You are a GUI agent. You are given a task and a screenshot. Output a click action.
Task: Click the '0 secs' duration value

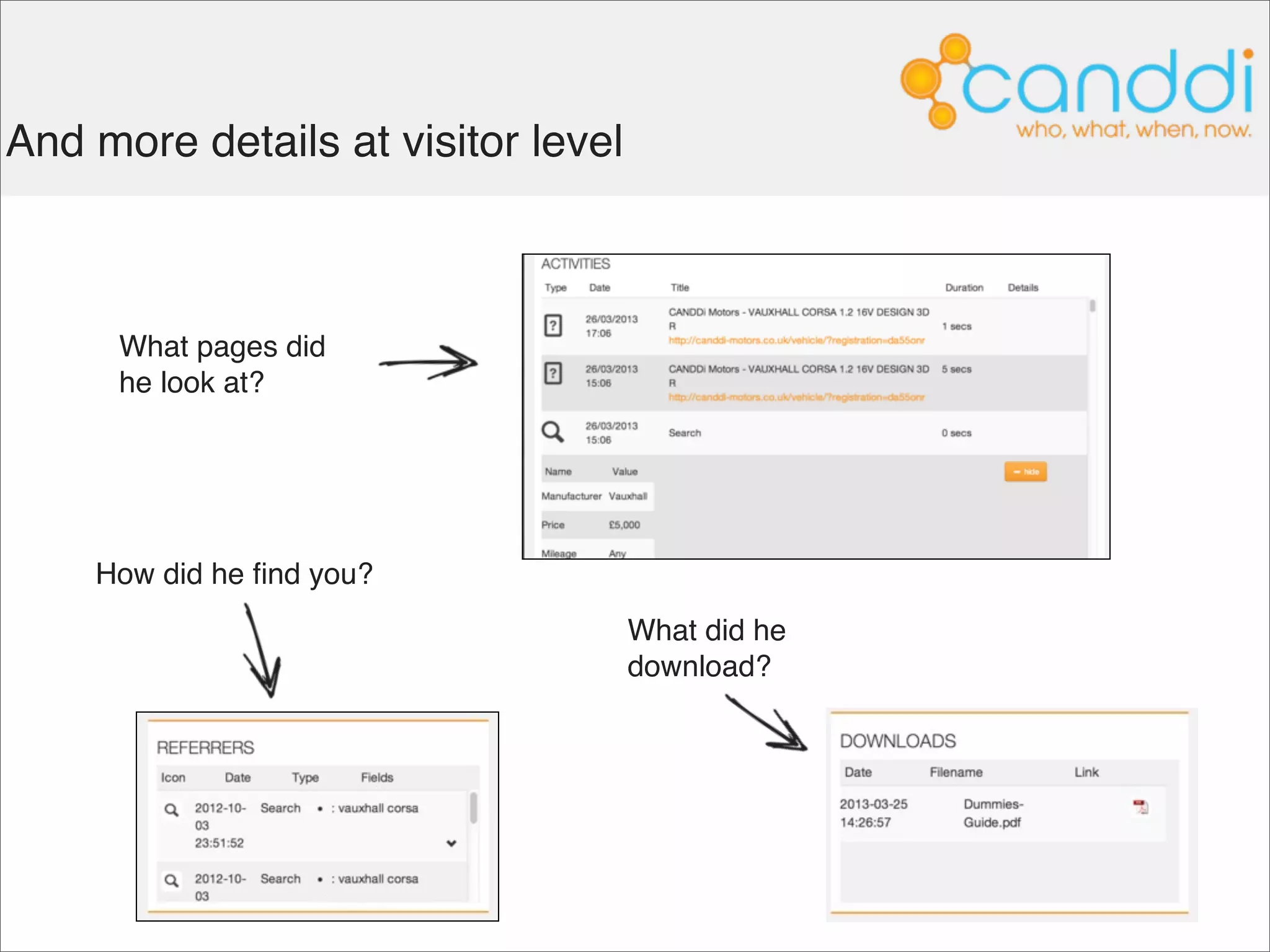[957, 433]
